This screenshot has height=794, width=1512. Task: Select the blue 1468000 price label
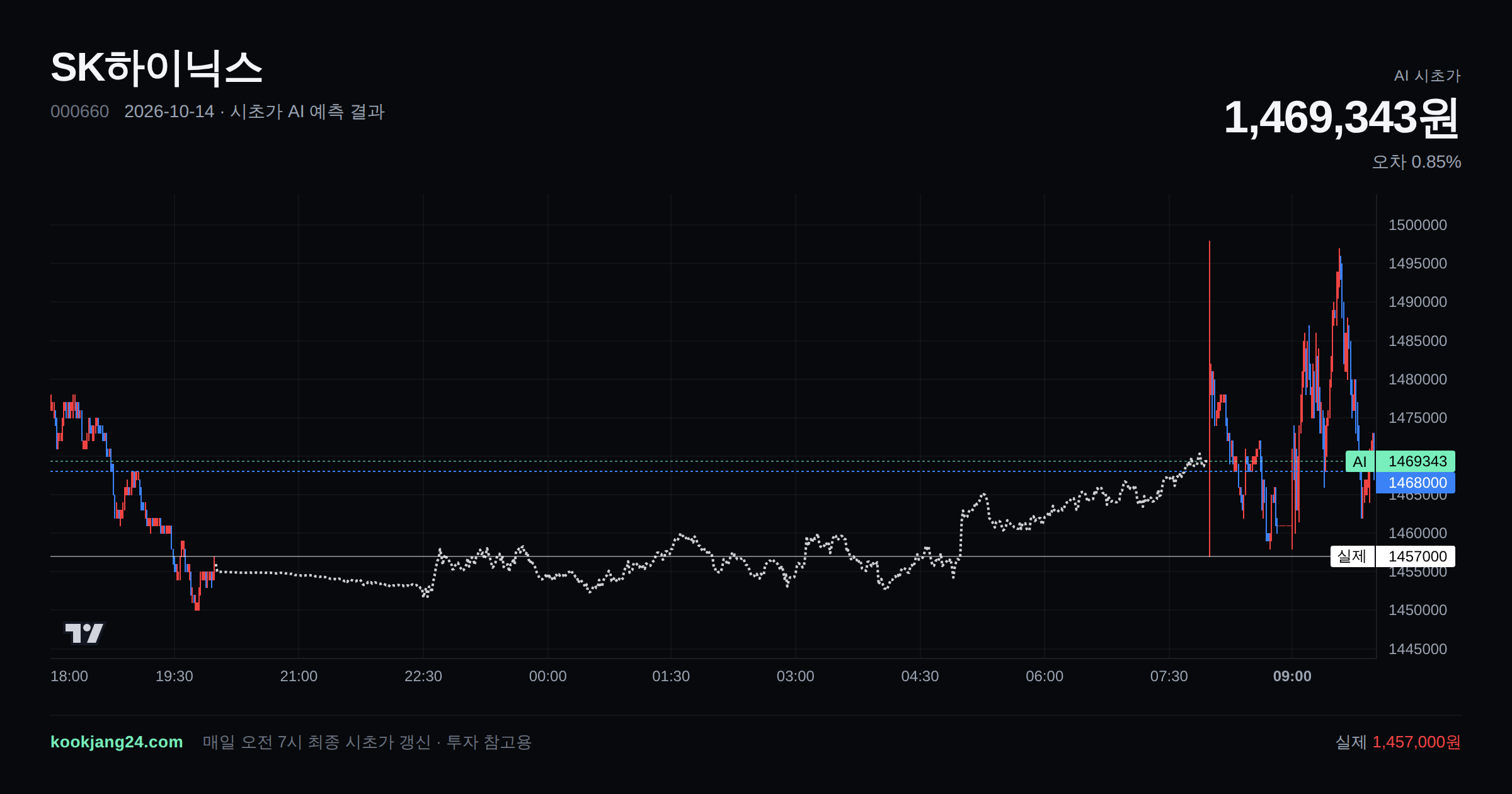tap(1415, 483)
